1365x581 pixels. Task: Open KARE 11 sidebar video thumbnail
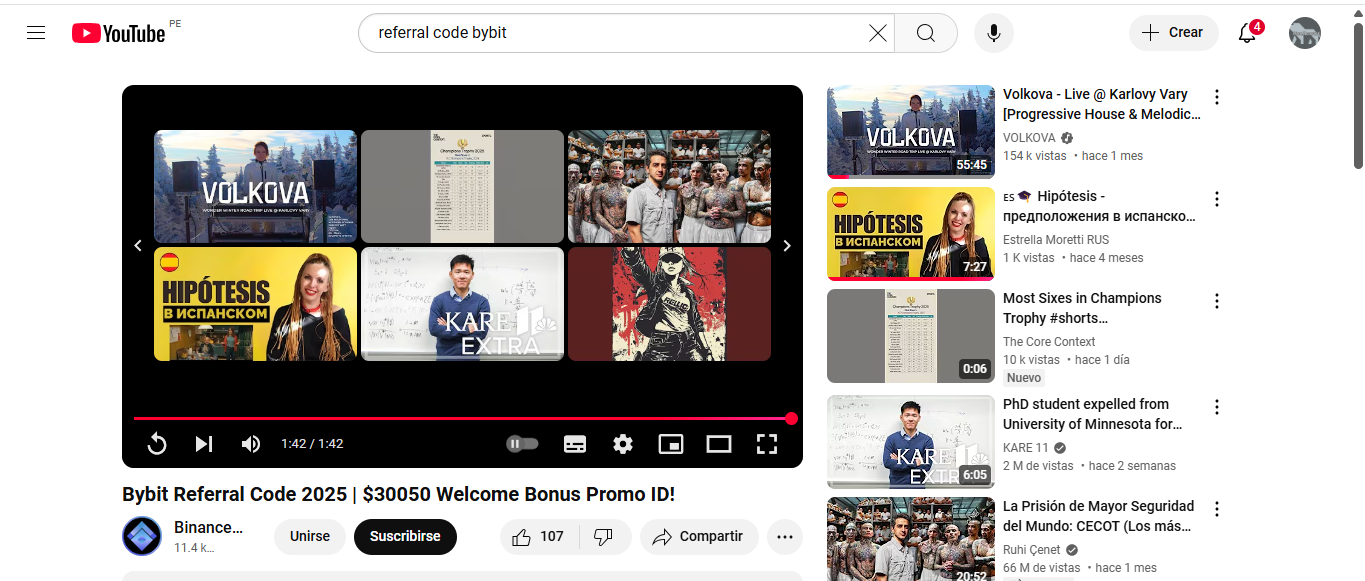[x=911, y=442]
